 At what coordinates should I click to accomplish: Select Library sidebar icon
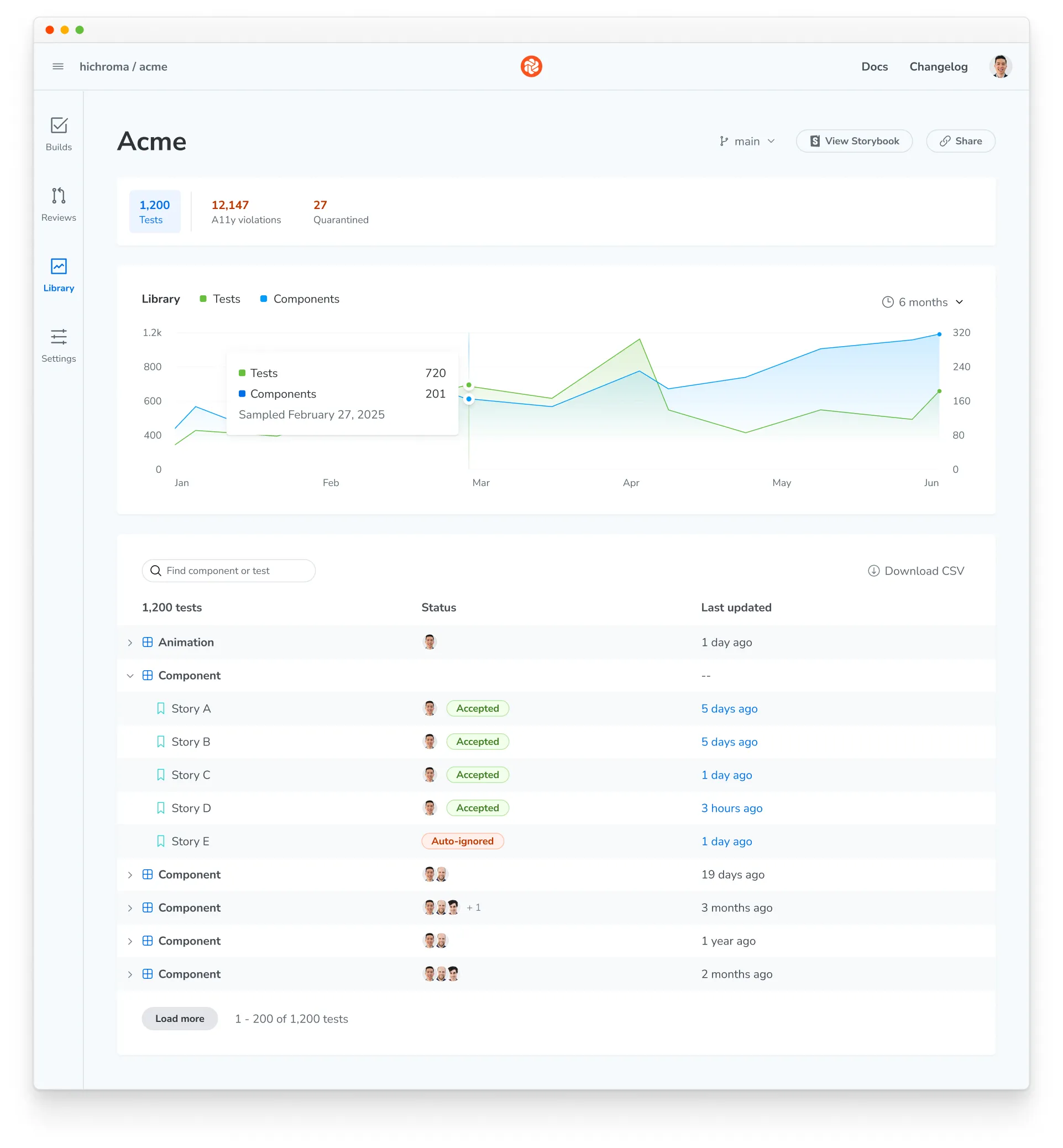[59, 267]
